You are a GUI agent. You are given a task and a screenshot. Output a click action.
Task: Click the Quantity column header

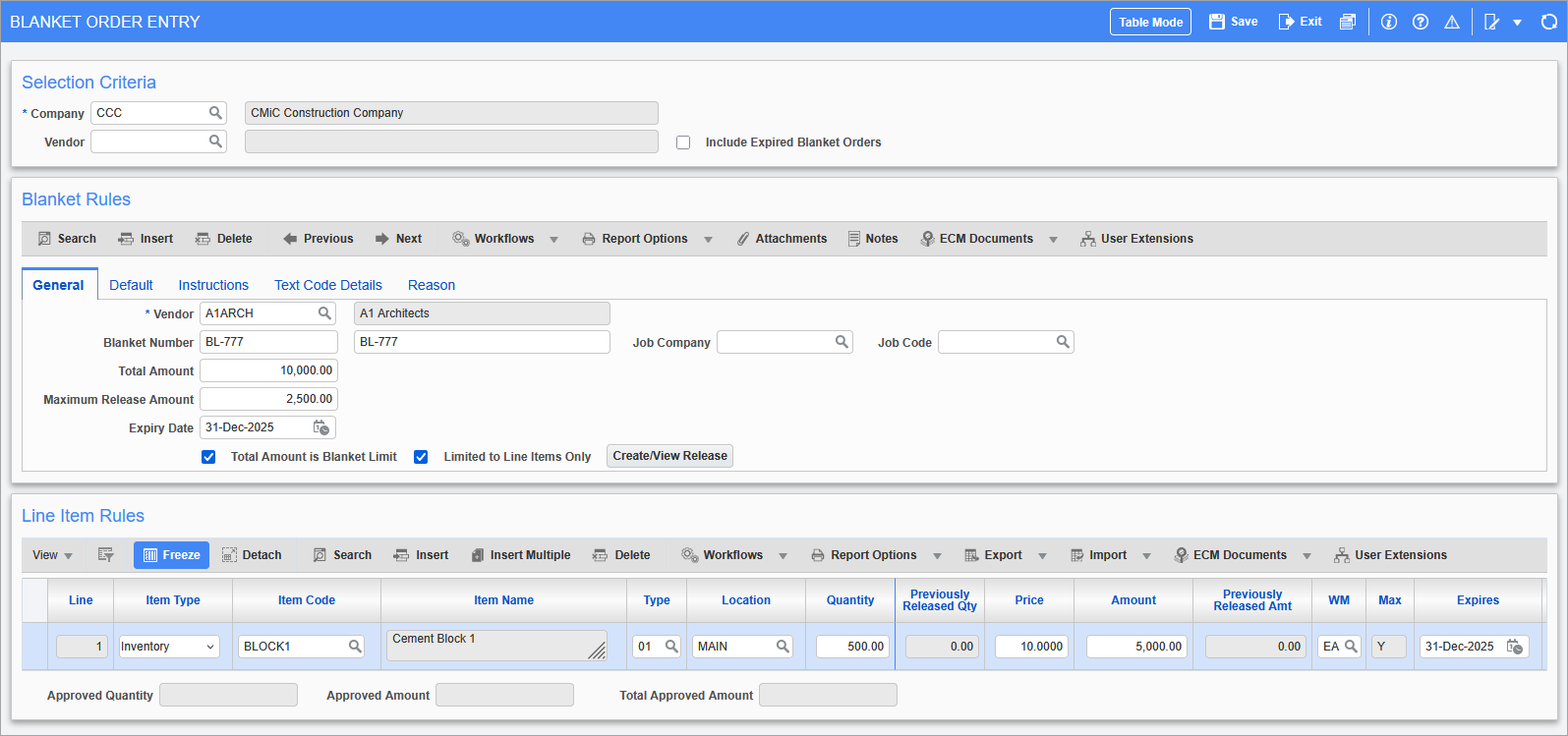[850, 600]
